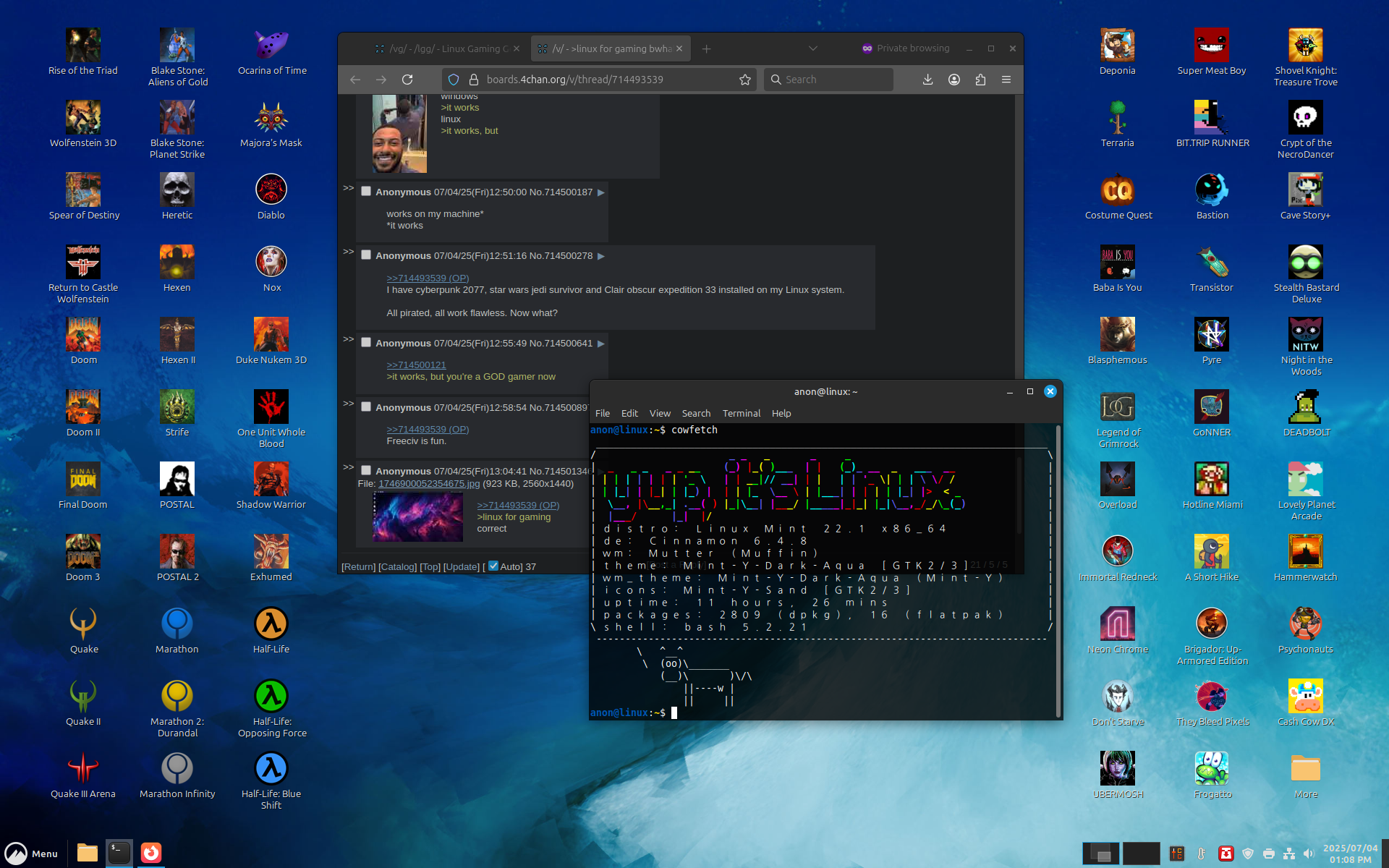Click the Update link at thread bottom
Viewport: 1389px width, 868px height.
pos(461,567)
